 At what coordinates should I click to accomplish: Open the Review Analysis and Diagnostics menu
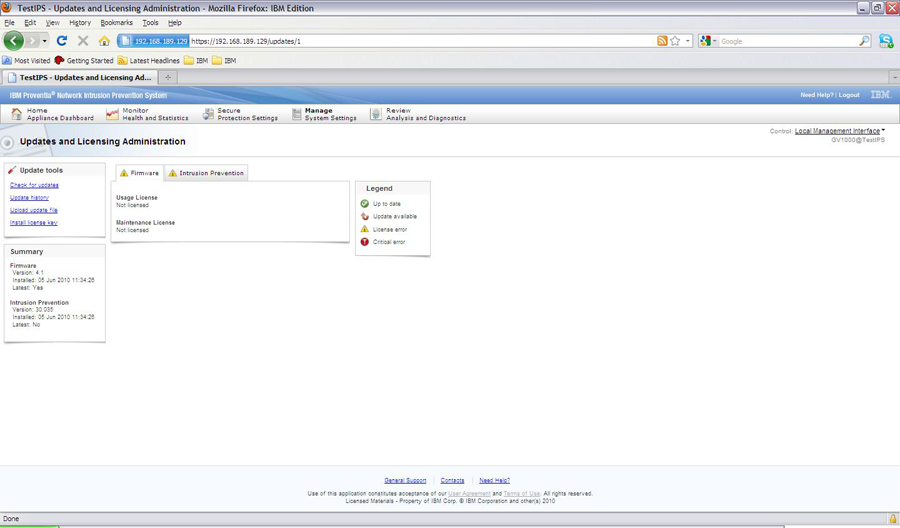[x=418, y=114]
